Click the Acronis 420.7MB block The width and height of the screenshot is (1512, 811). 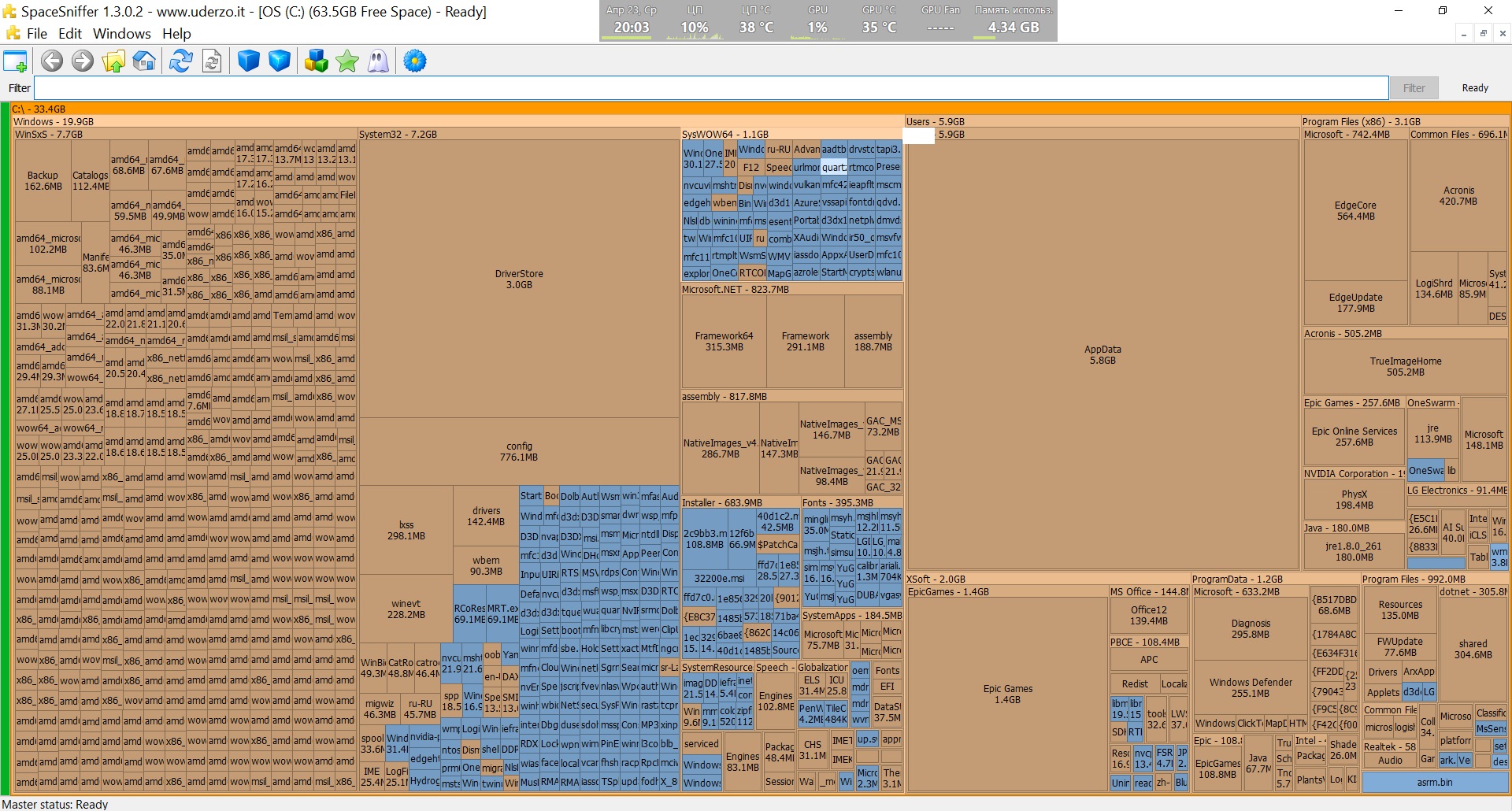(x=1458, y=196)
